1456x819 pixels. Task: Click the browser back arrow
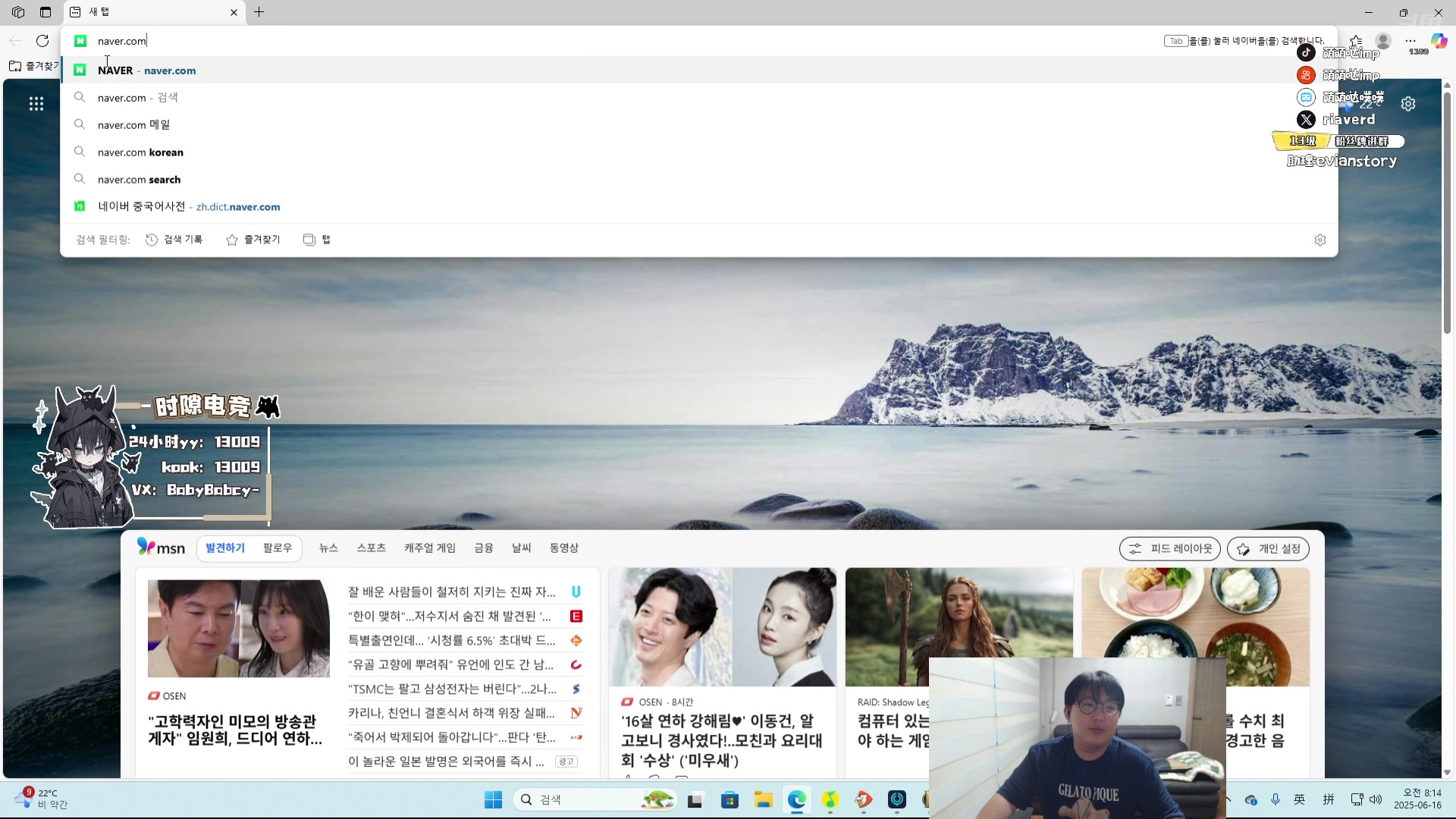[x=15, y=41]
